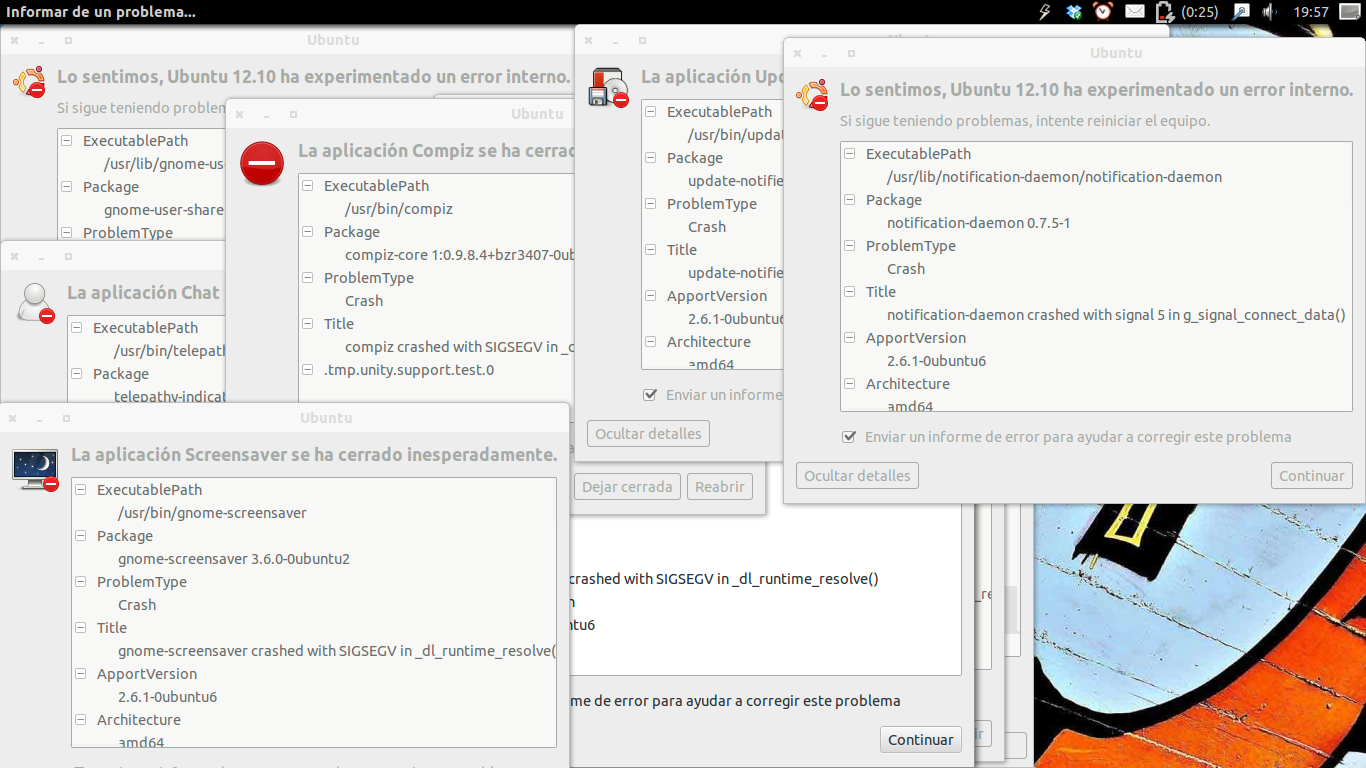This screenshot has height=768, width=1366.
Task: Click 'Ocultar detalles' in notification-daemon window
Action: [x=857, y=476]
